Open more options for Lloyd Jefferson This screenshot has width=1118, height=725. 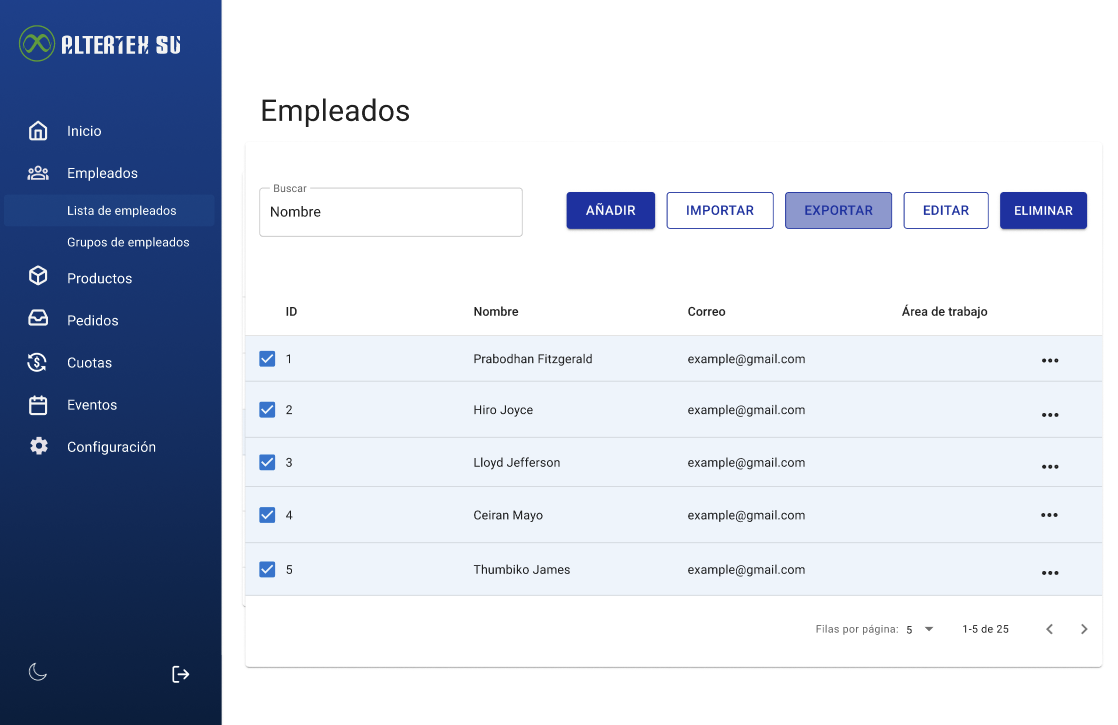1050,467
